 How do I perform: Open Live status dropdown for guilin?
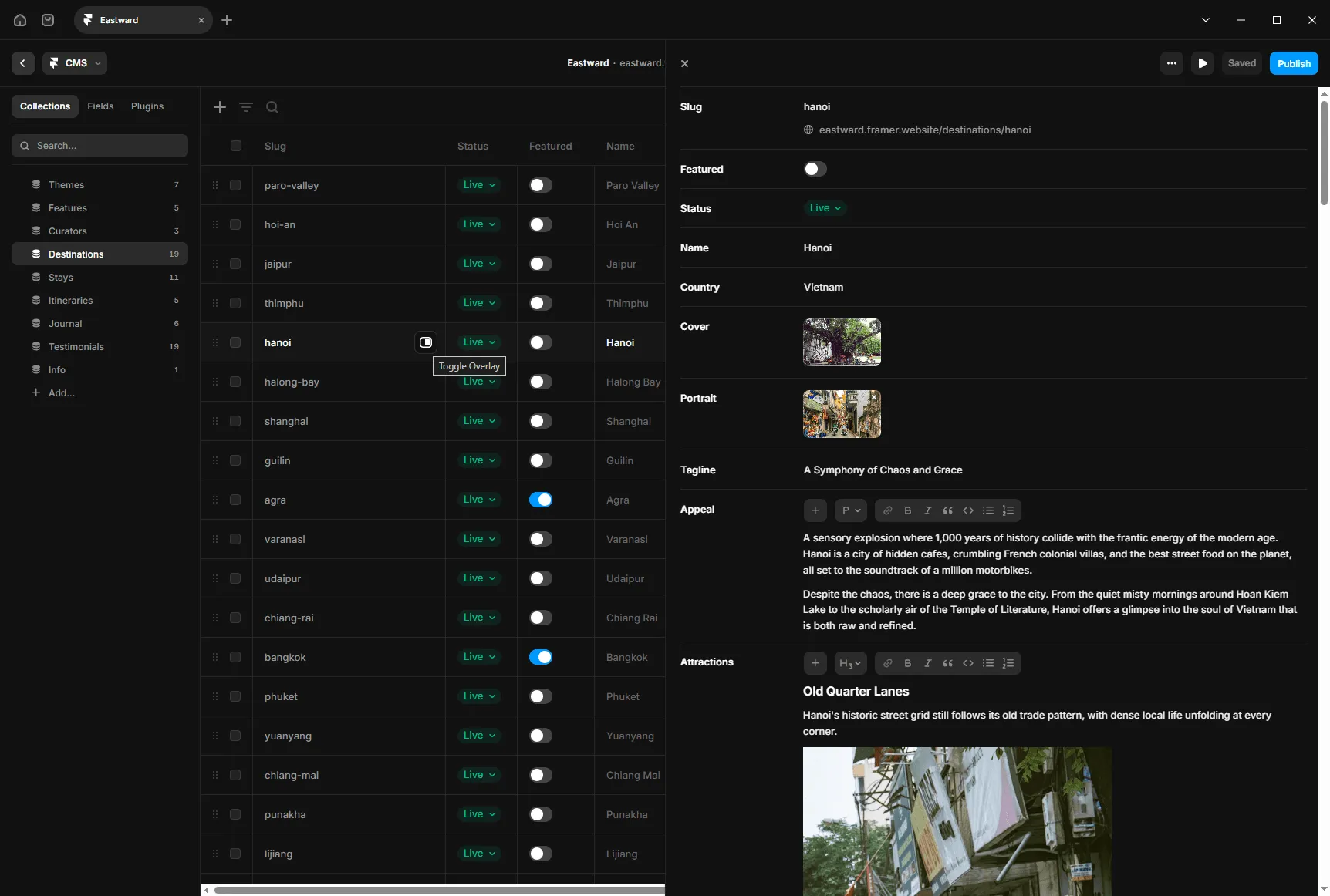[x=479, y=460]
